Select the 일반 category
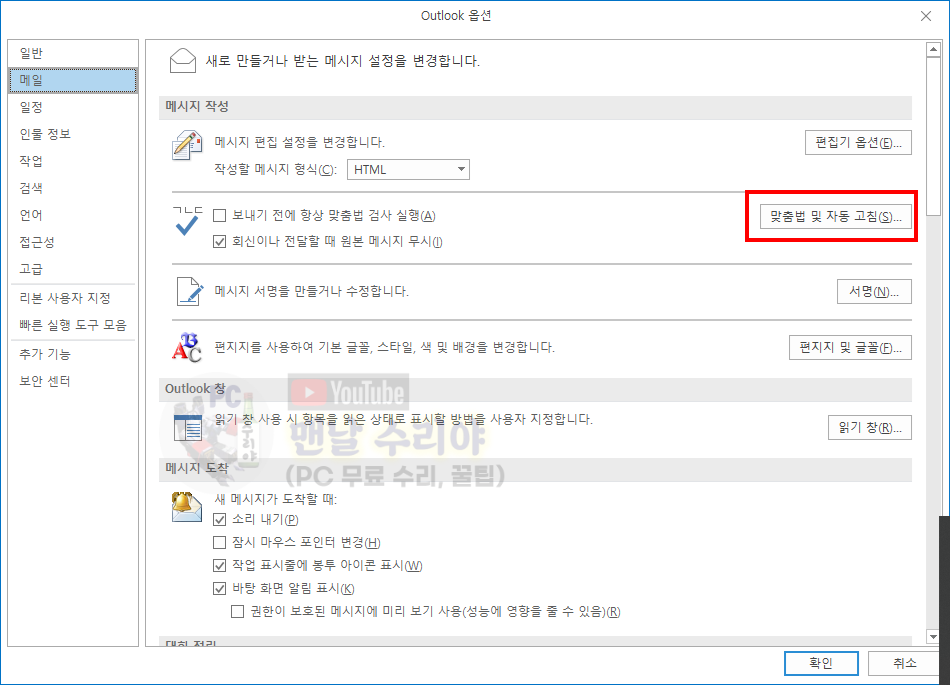 pos(73,53)
